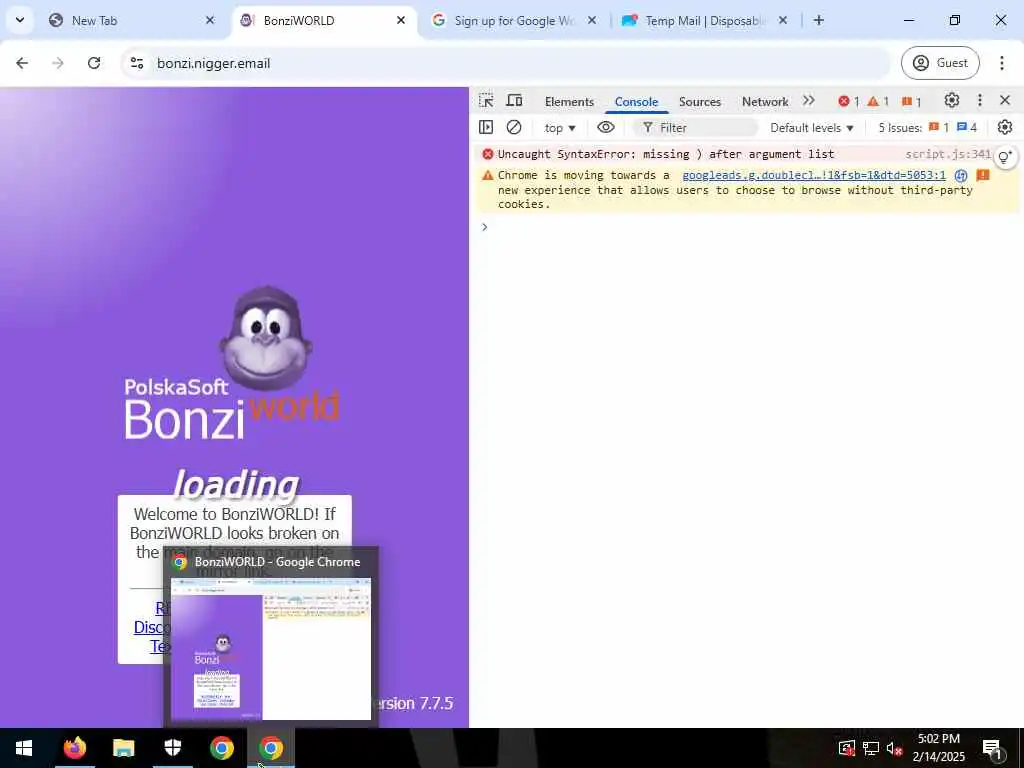
Task: Open script.js:341 source link
Action: click(948, 154)
